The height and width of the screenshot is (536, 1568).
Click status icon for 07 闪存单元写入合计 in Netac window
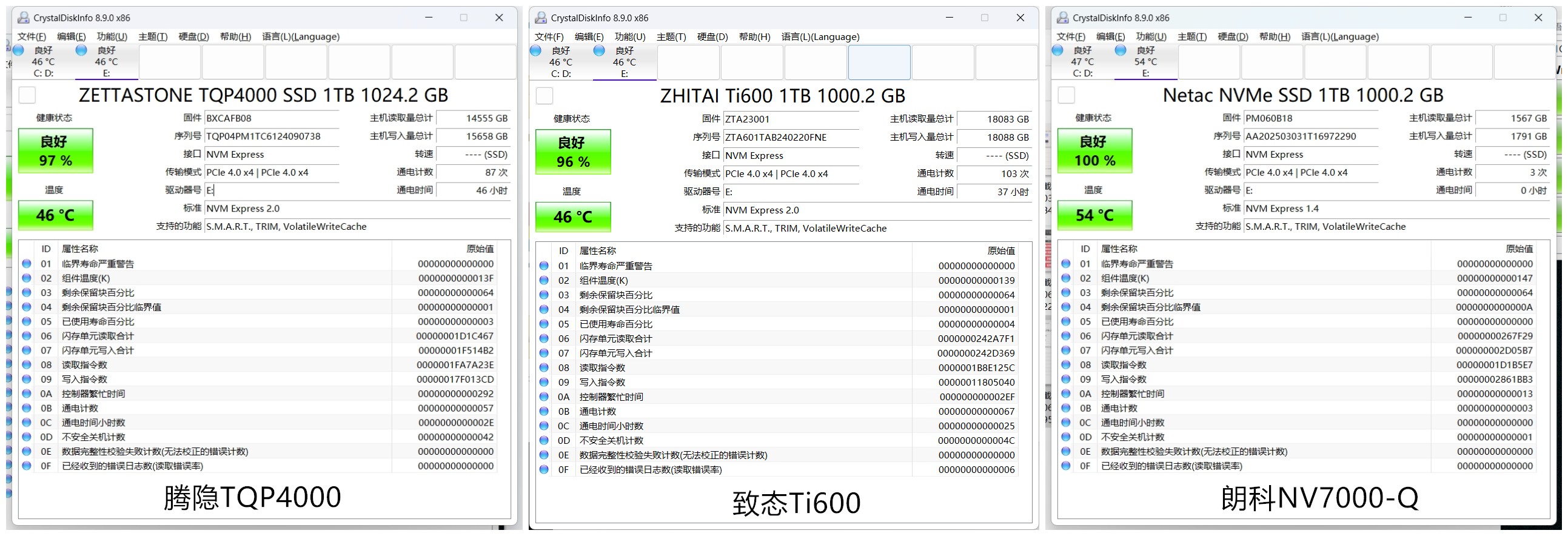coord(1066,350)
